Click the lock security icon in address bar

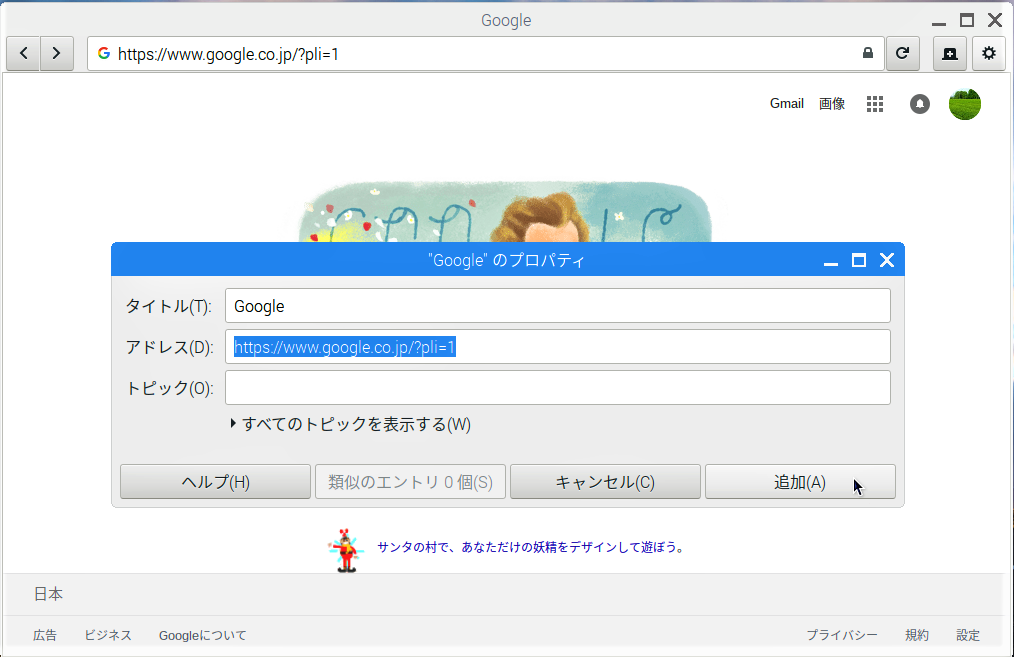pos(868,53)
